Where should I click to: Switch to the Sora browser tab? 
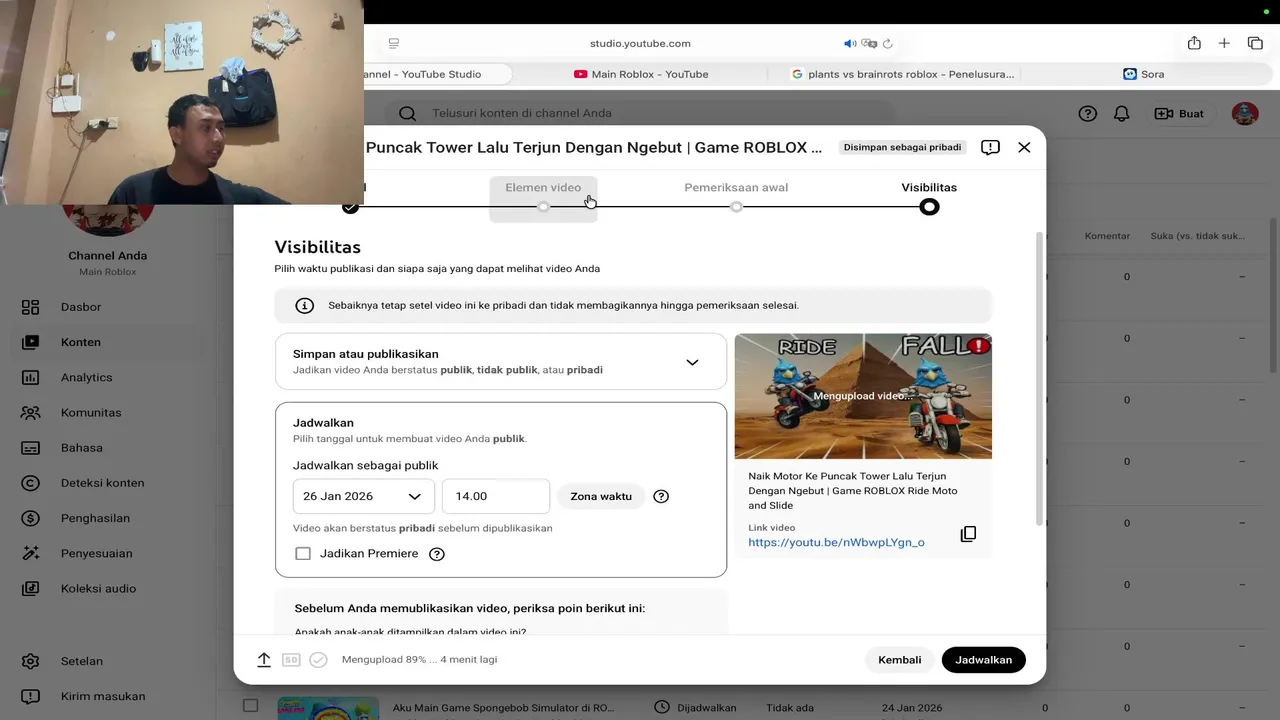[1143, 74]
